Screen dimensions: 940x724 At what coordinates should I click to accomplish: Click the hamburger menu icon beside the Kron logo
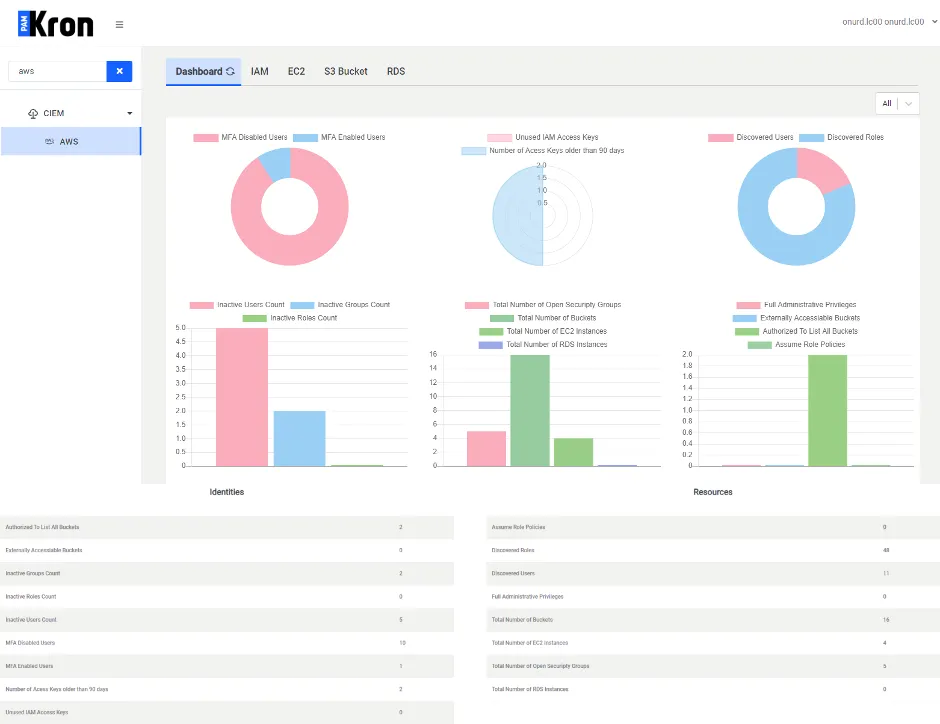click(119, 25)
